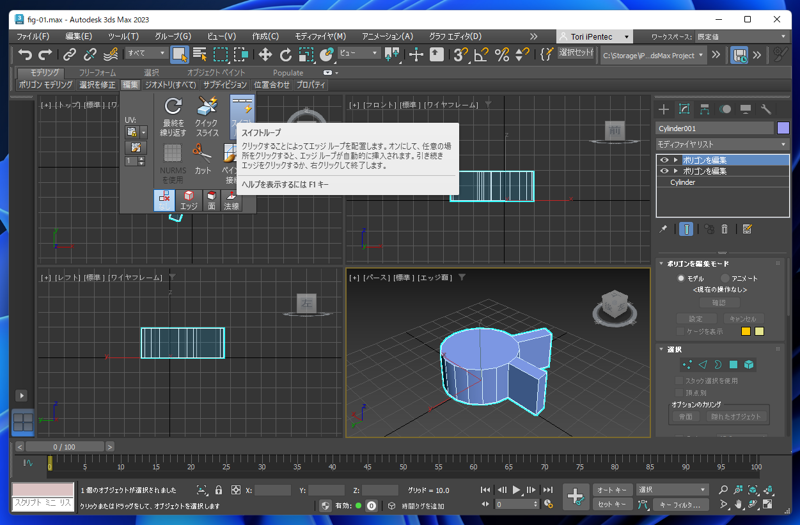Click the Pin Stack icon
Screen dimensions: 800x525
pos(663,229)
